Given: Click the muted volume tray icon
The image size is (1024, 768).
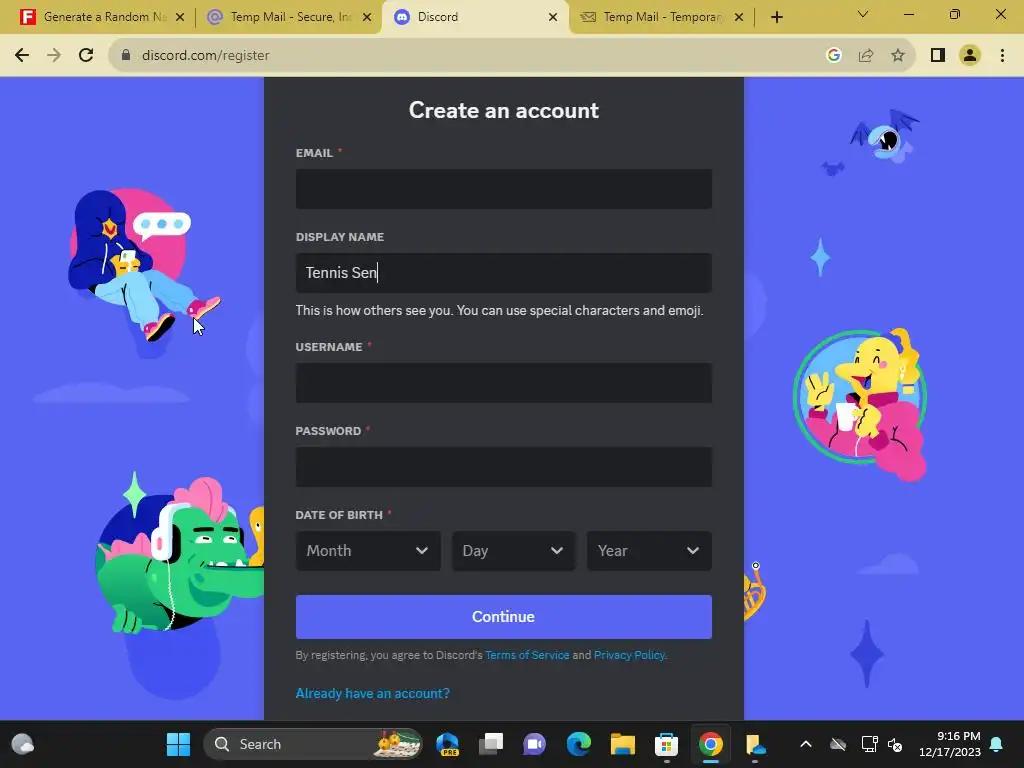Looking at the screenshot, I should (x=895, y=744).
